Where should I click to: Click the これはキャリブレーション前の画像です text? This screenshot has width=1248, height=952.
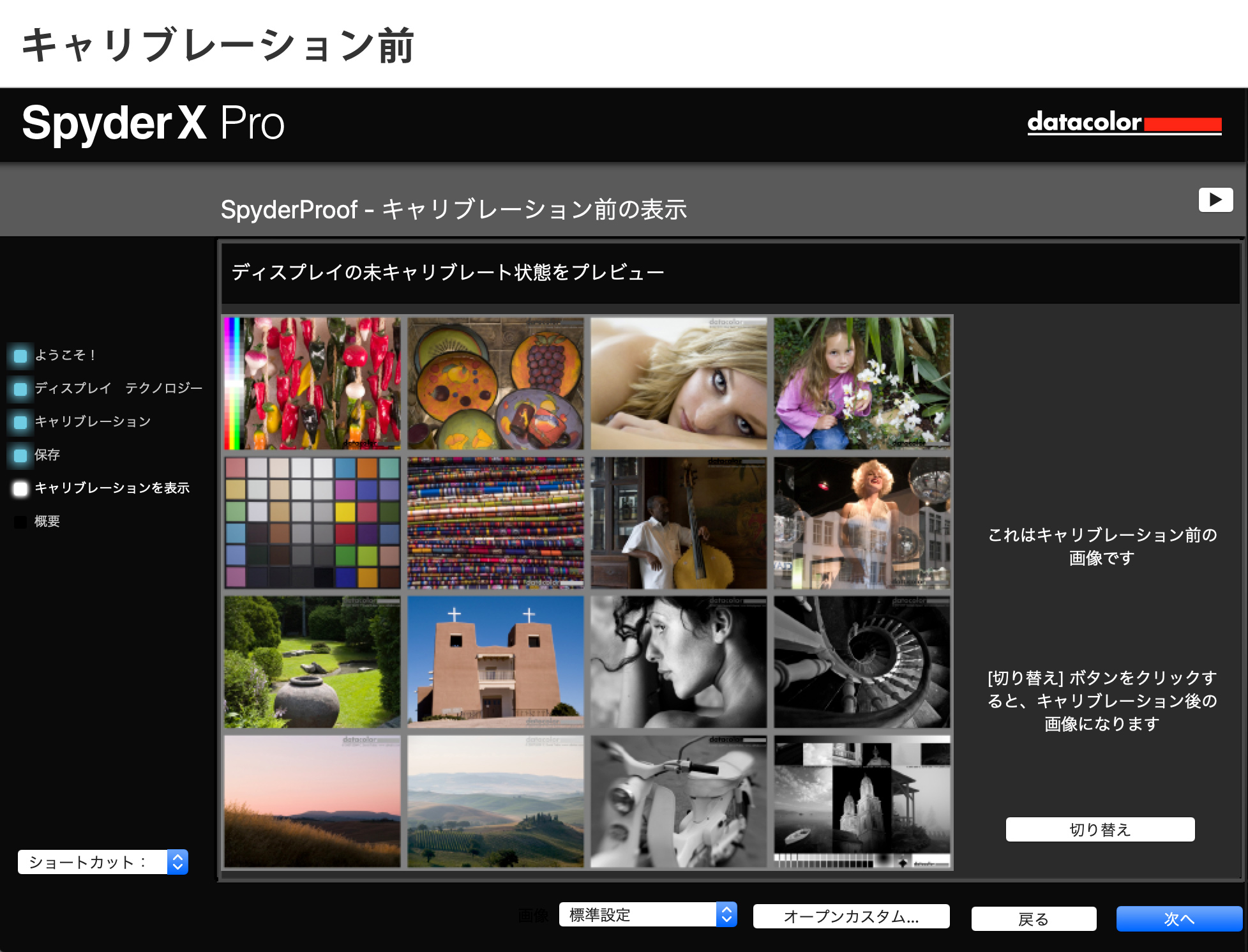[1102, 546]
